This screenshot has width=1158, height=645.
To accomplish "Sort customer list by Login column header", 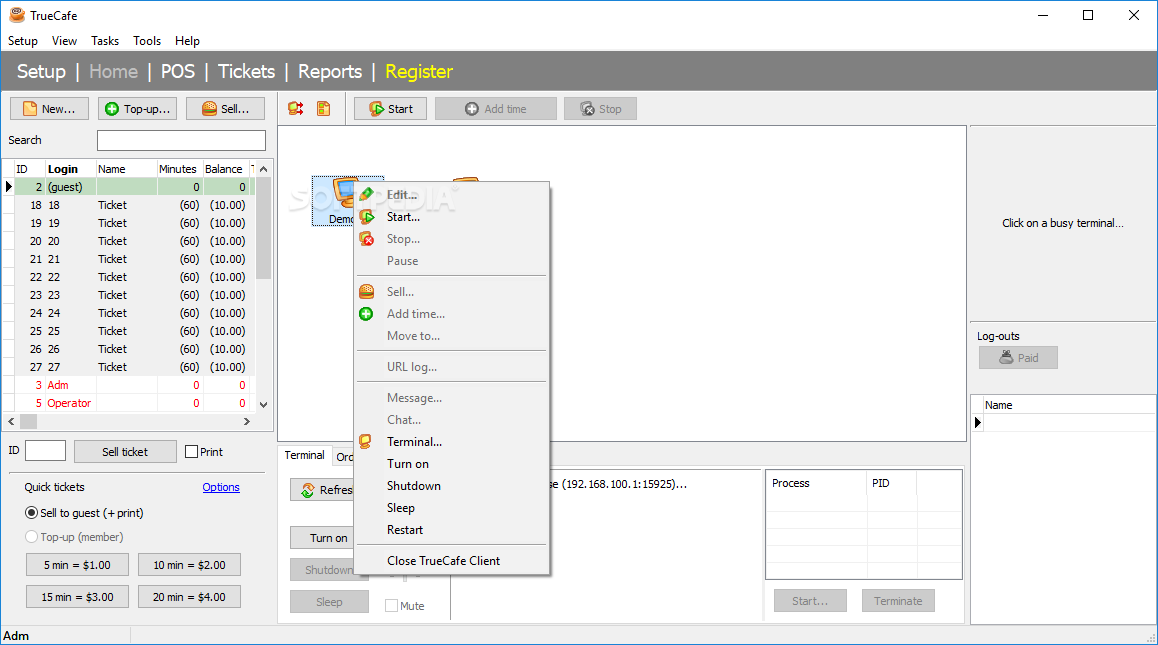I will [70, 169].
